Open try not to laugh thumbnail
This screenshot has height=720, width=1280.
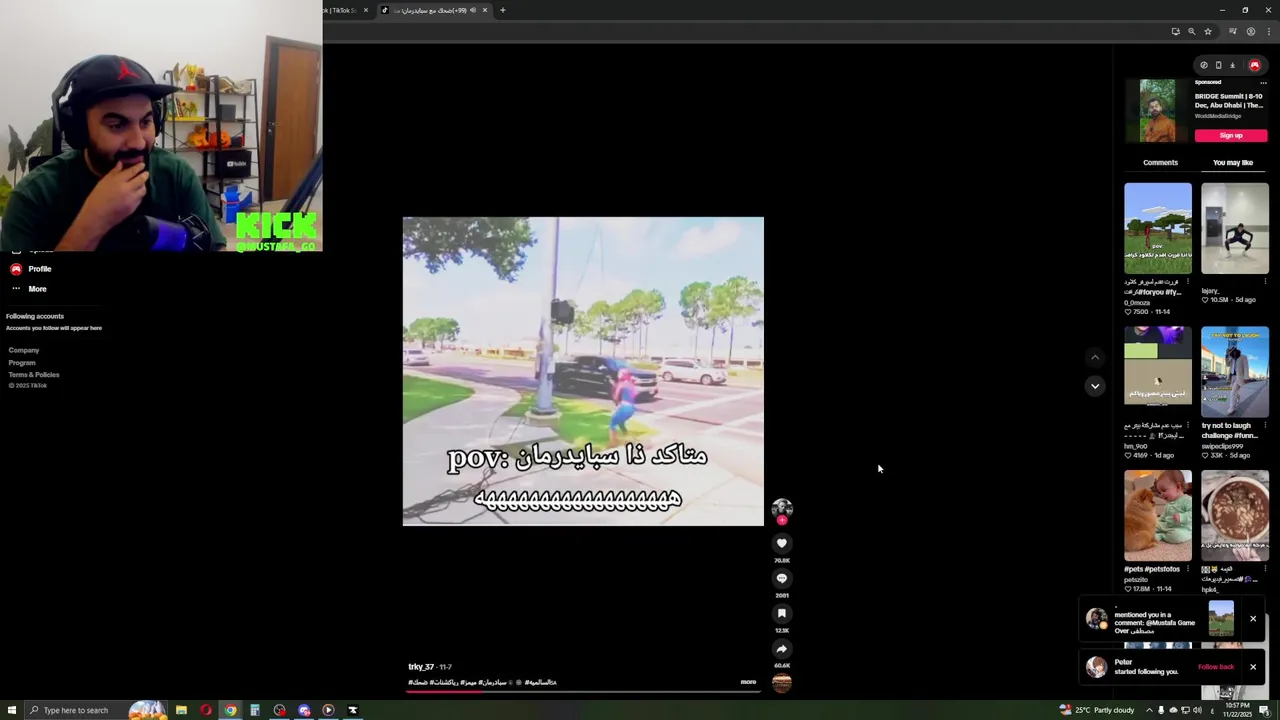coord(1235,372)
